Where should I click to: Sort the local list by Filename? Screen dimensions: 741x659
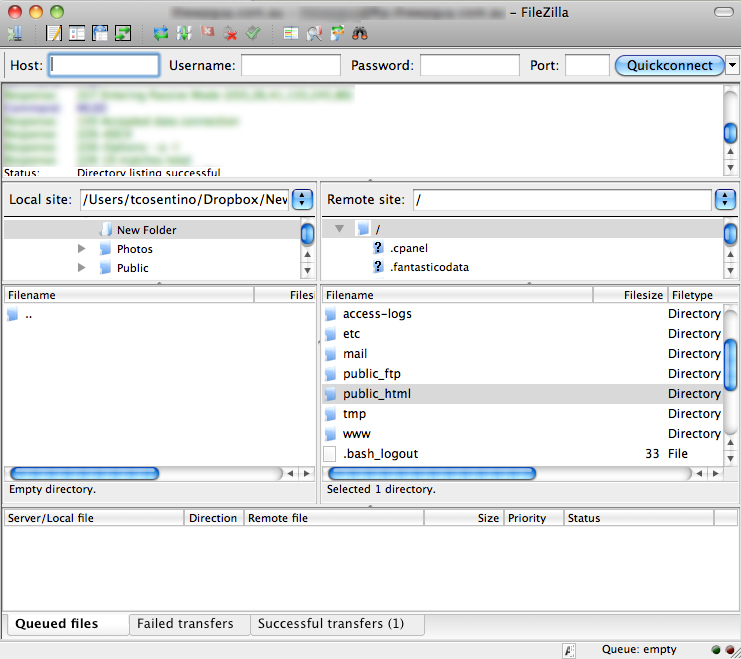click(129, 295)
